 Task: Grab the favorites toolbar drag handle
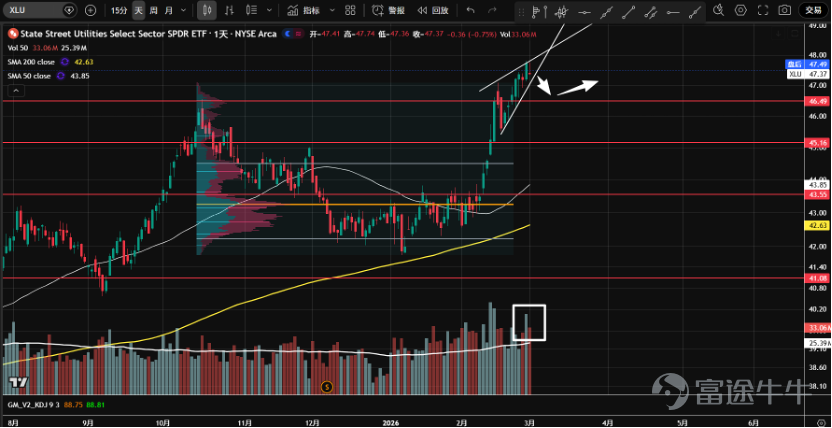click(x=522, y=12)
